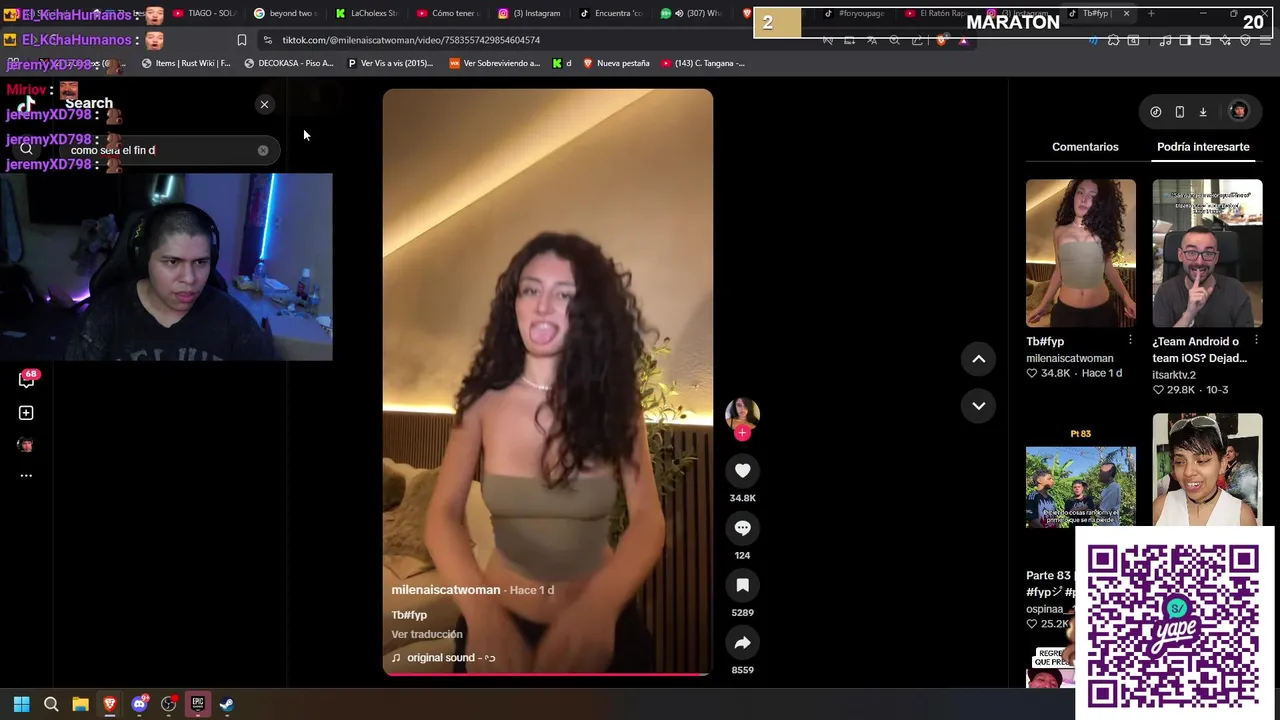Click the creator avatar beside the video
Image resolution: width=1280 pixels, height=720 pixels.
click(x=742, y=414)
